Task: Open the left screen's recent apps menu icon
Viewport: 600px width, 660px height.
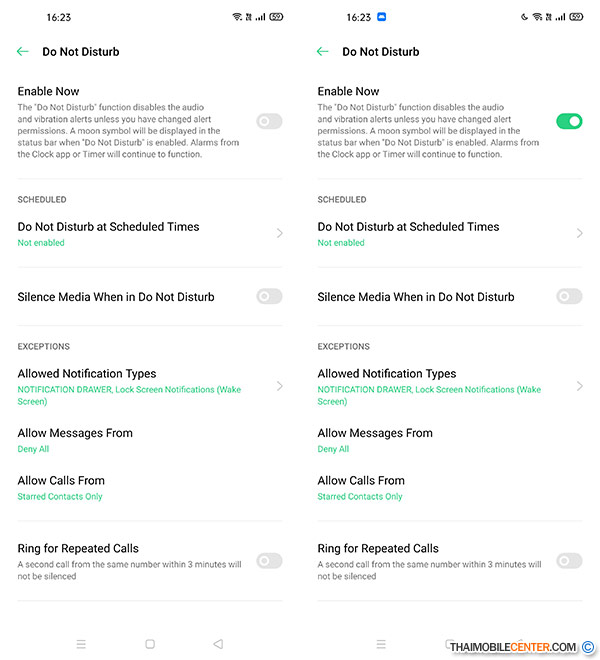Action: click(x=81, y=644)
